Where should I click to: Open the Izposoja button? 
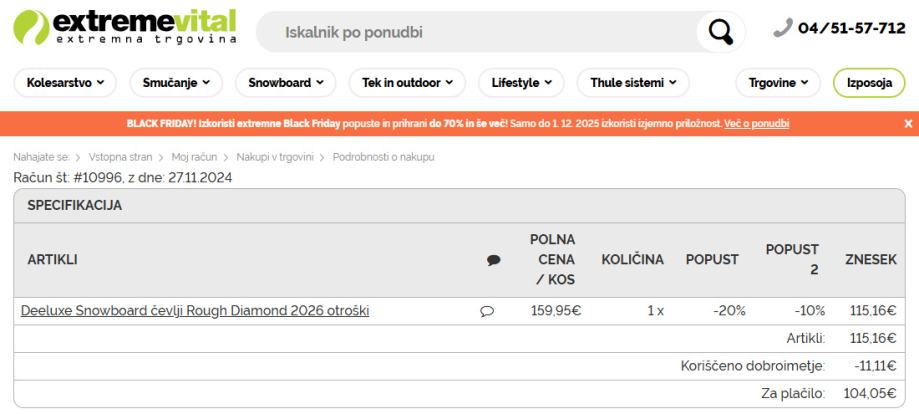coord(869,83)
